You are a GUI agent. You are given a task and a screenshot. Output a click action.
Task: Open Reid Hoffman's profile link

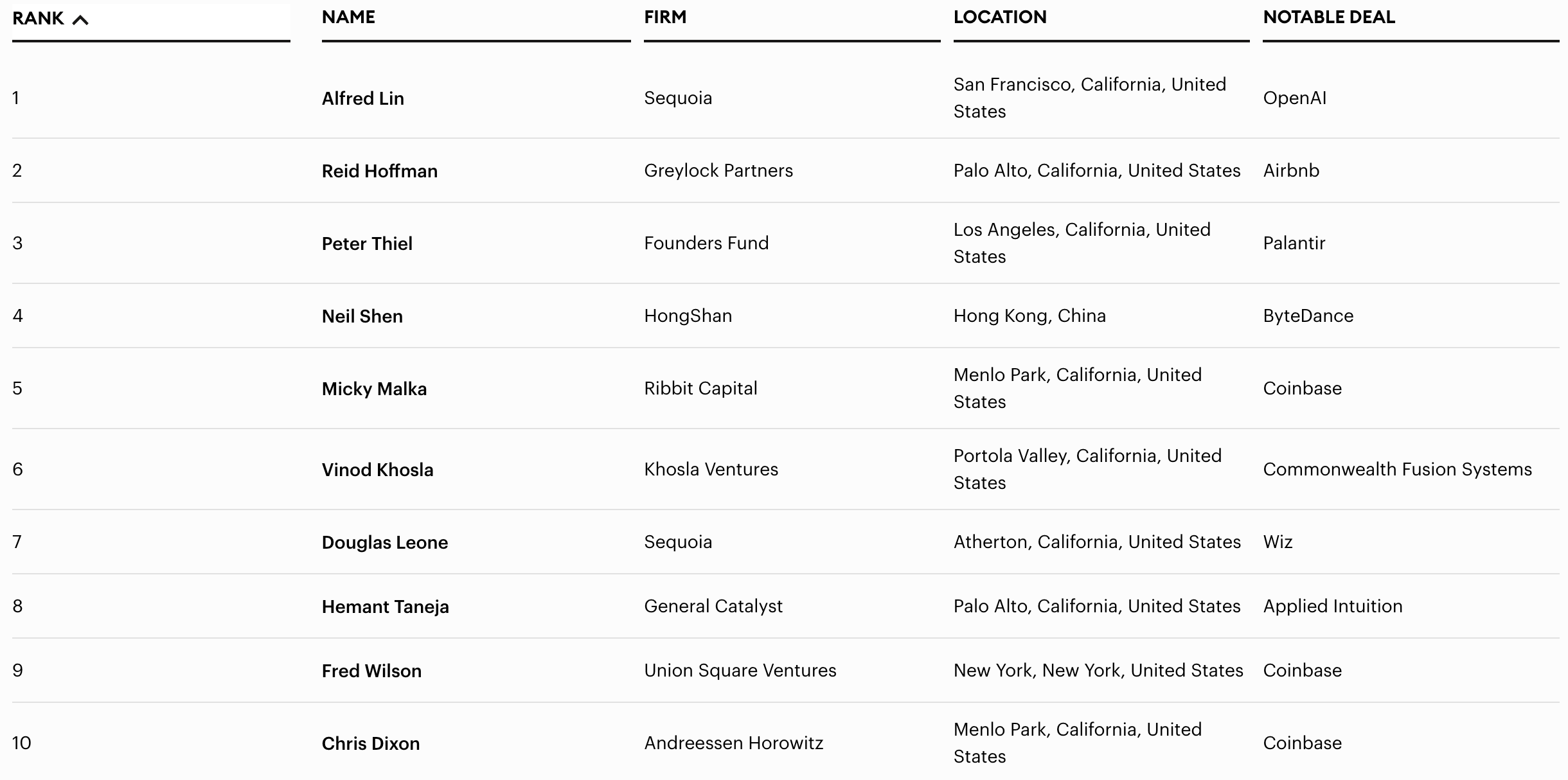click(379, 171)
